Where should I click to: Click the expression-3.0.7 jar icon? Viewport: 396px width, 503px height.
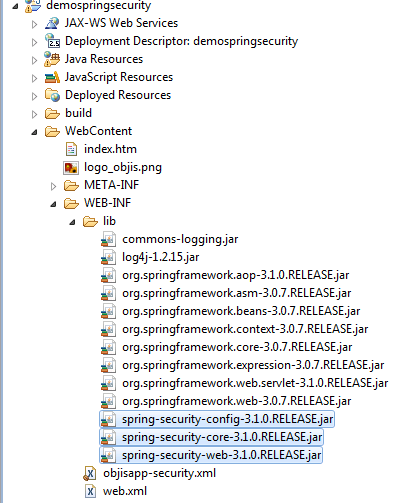[108, 366]
